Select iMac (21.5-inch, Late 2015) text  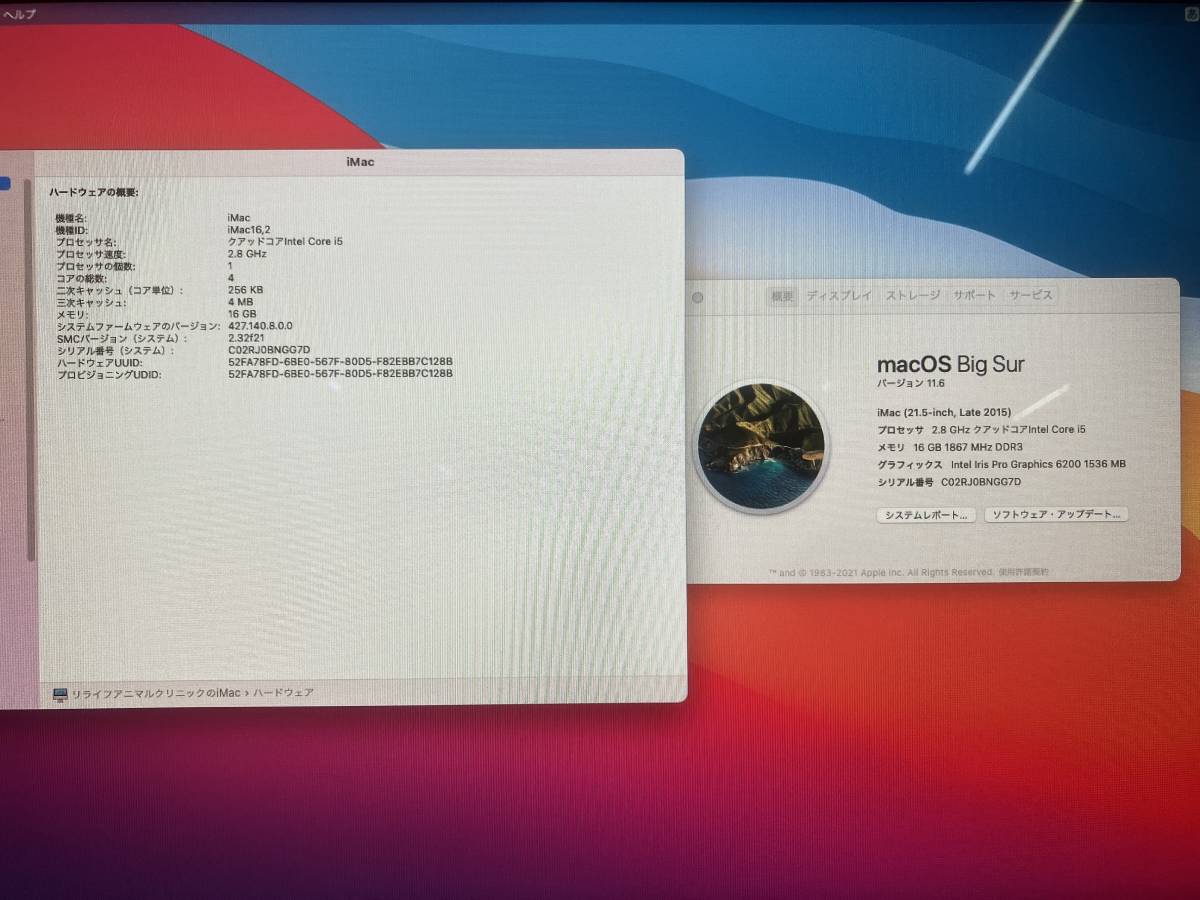(943, 412)
